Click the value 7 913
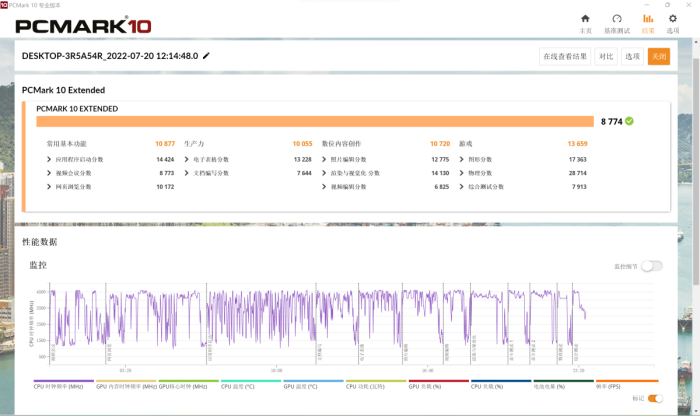Viewport: 700px width, 416px height. tap(579, 187)
